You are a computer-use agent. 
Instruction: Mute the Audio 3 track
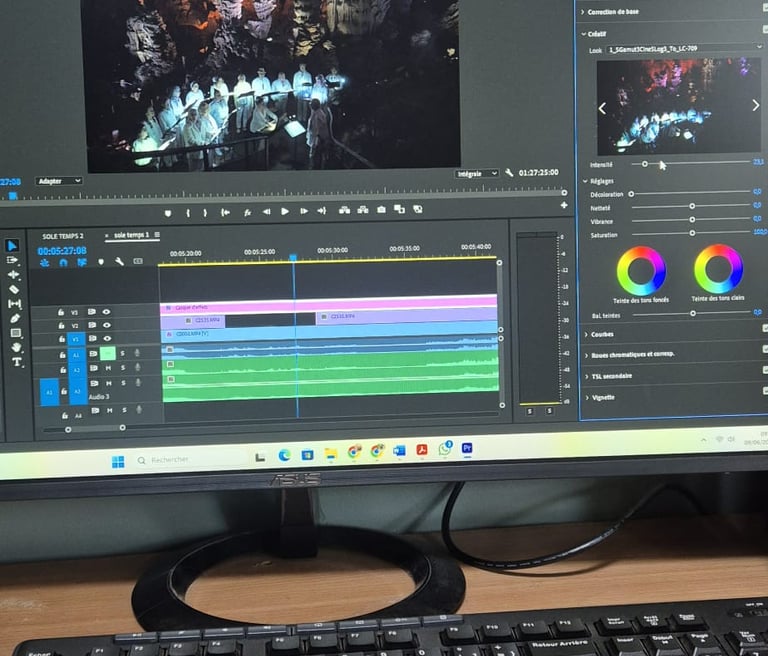tap(109, 383)
